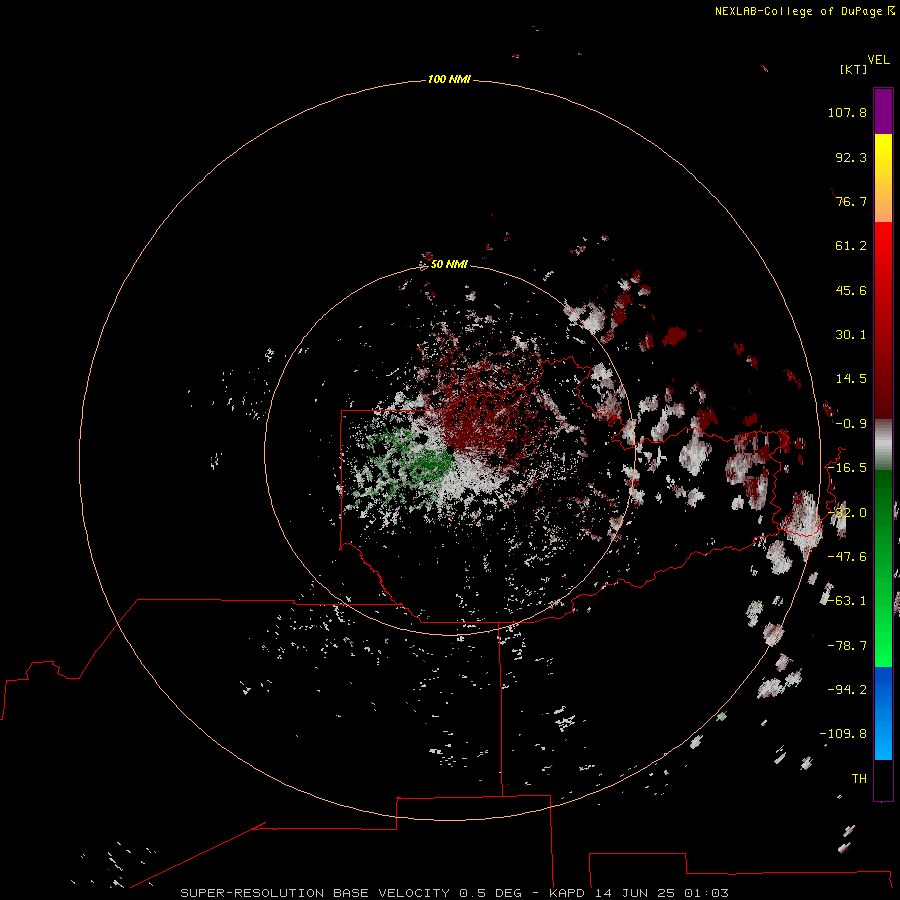Screen dimensions: 900x900
Task: Click the 14 JUN 25 01:03 timestamp
Action: pos(661,893)
